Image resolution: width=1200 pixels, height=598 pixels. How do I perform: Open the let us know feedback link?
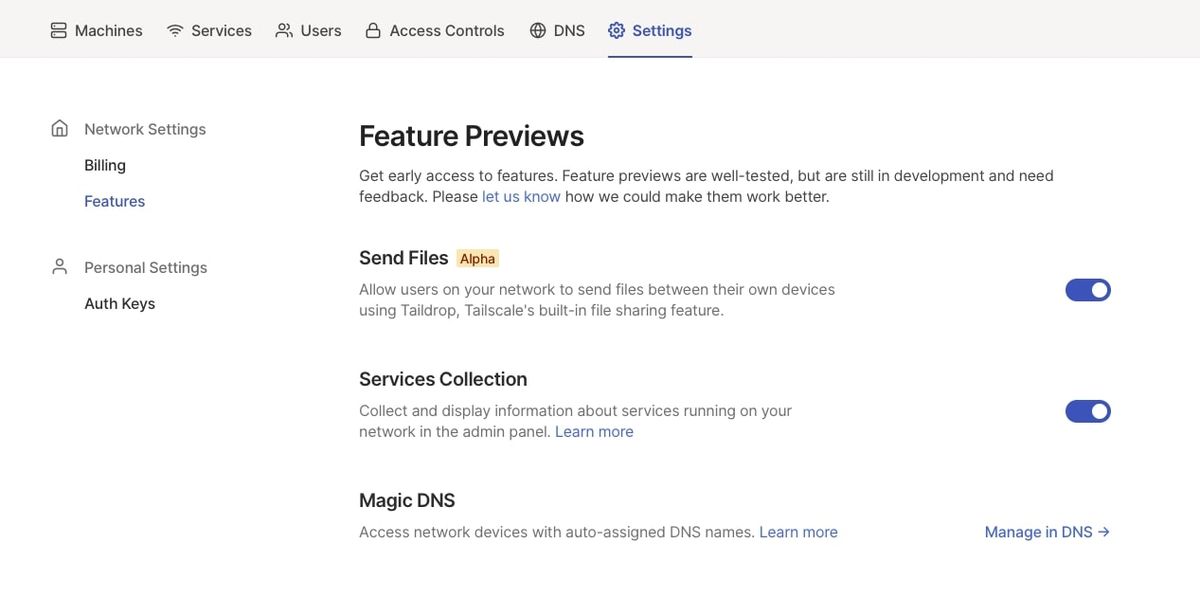[x=520, y=195]
